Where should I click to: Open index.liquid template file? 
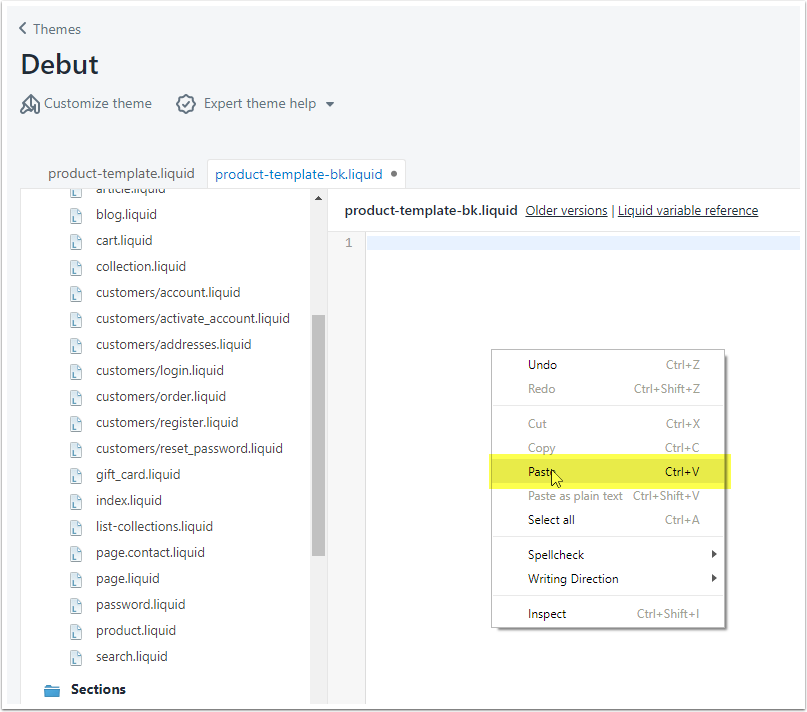tap(129, 500)
